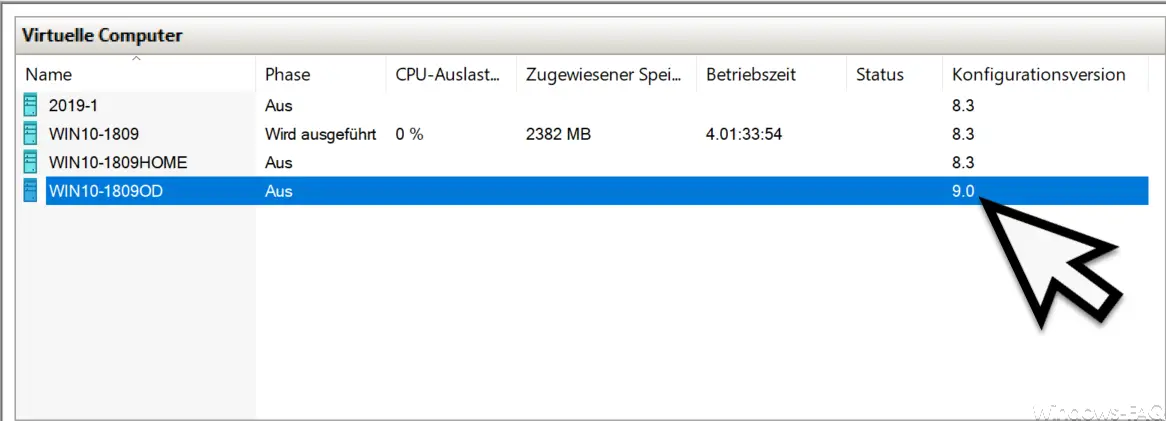Click the WIN10-1809 VM server icon
This screenshot has height=421, width=1166.
point(30,134)
